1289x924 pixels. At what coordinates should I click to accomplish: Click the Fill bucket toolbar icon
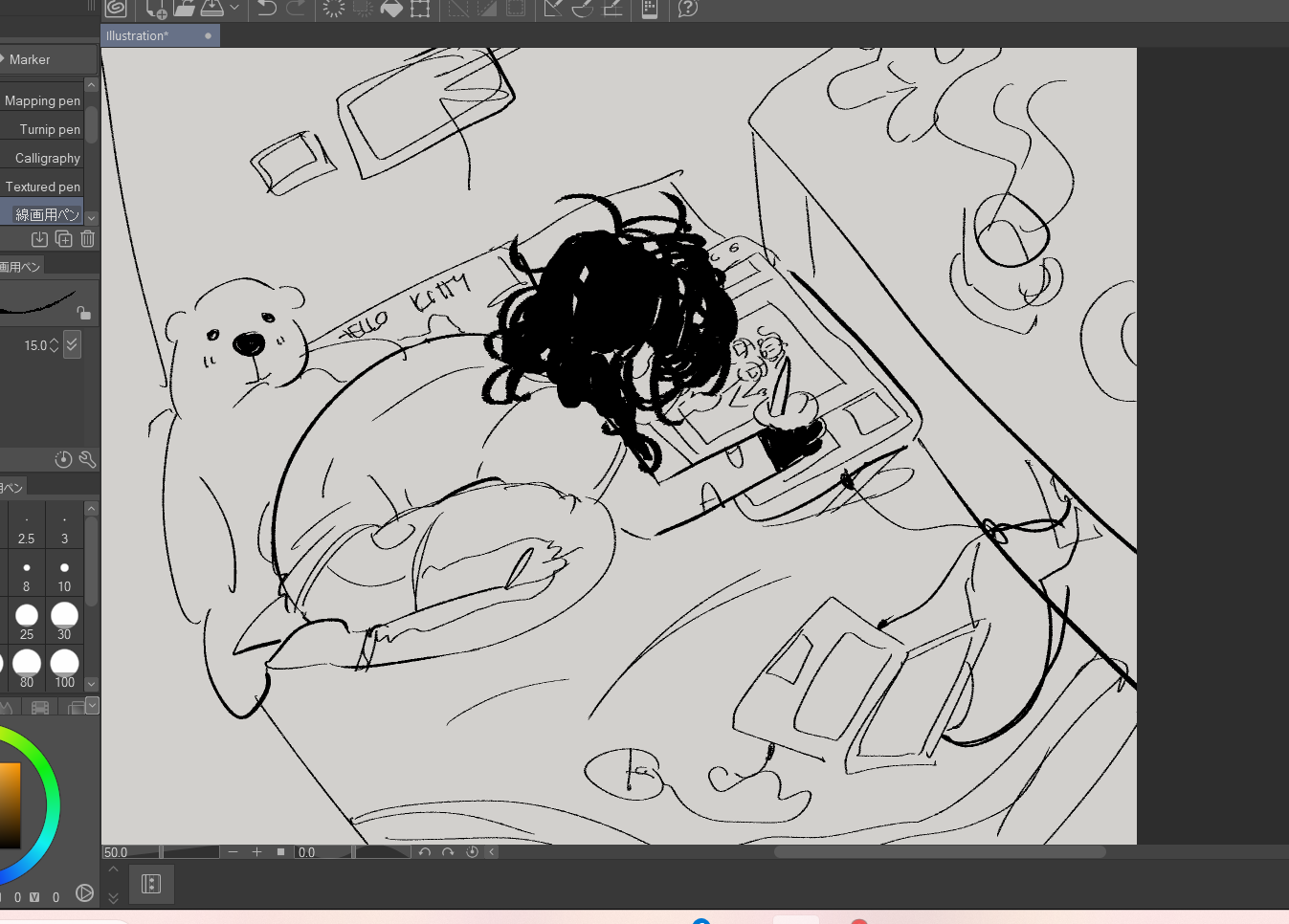[x=391, y=9]
